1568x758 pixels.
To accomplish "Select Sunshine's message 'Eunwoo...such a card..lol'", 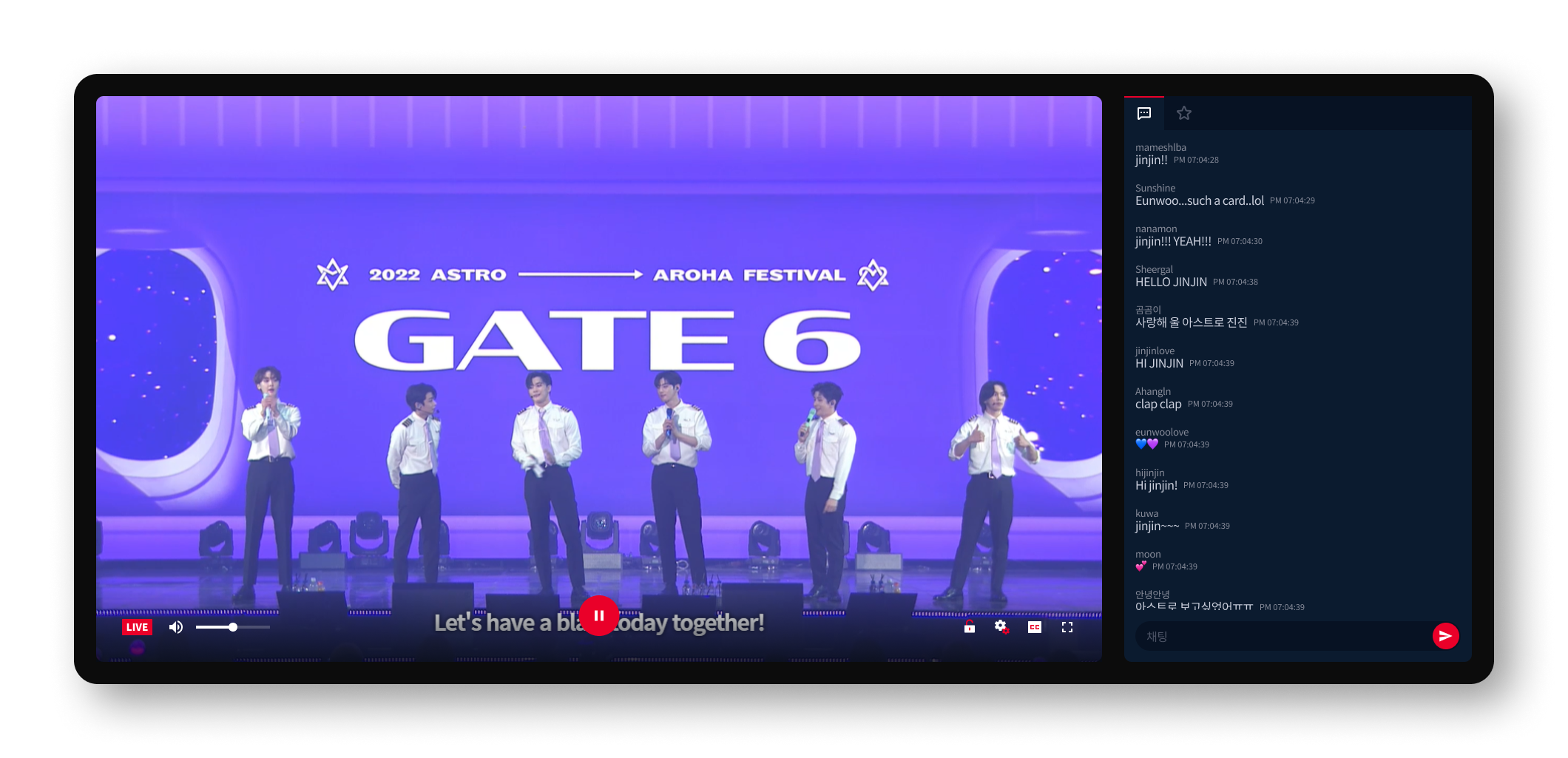I will tap(1200, 200).
